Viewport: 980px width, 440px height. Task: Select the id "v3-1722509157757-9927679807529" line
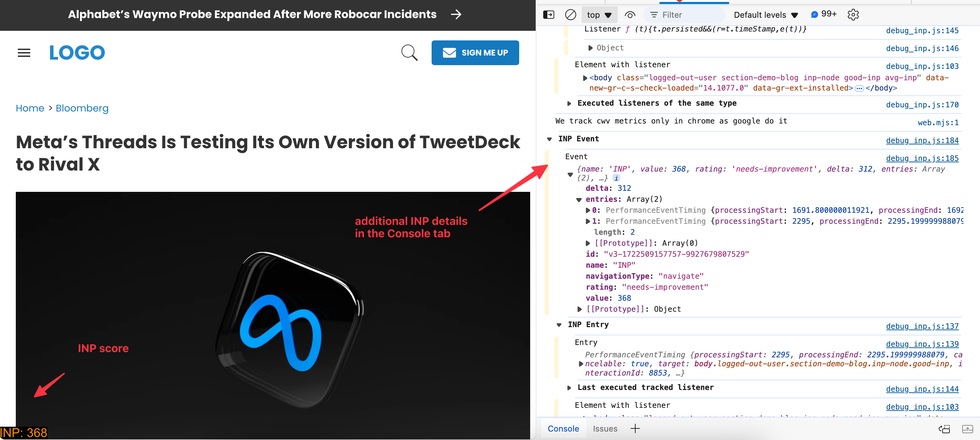[667, 254]
